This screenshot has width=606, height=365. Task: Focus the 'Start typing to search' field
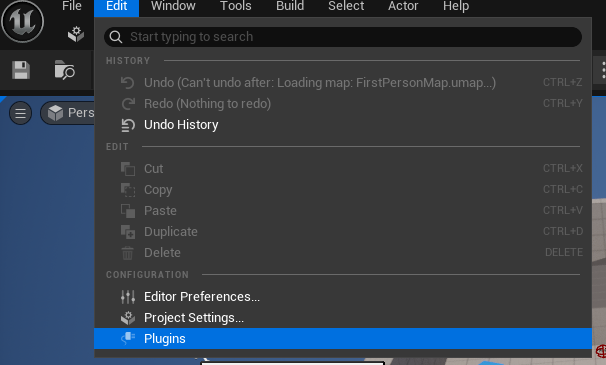pyautogui.click(x=343, y=37)
